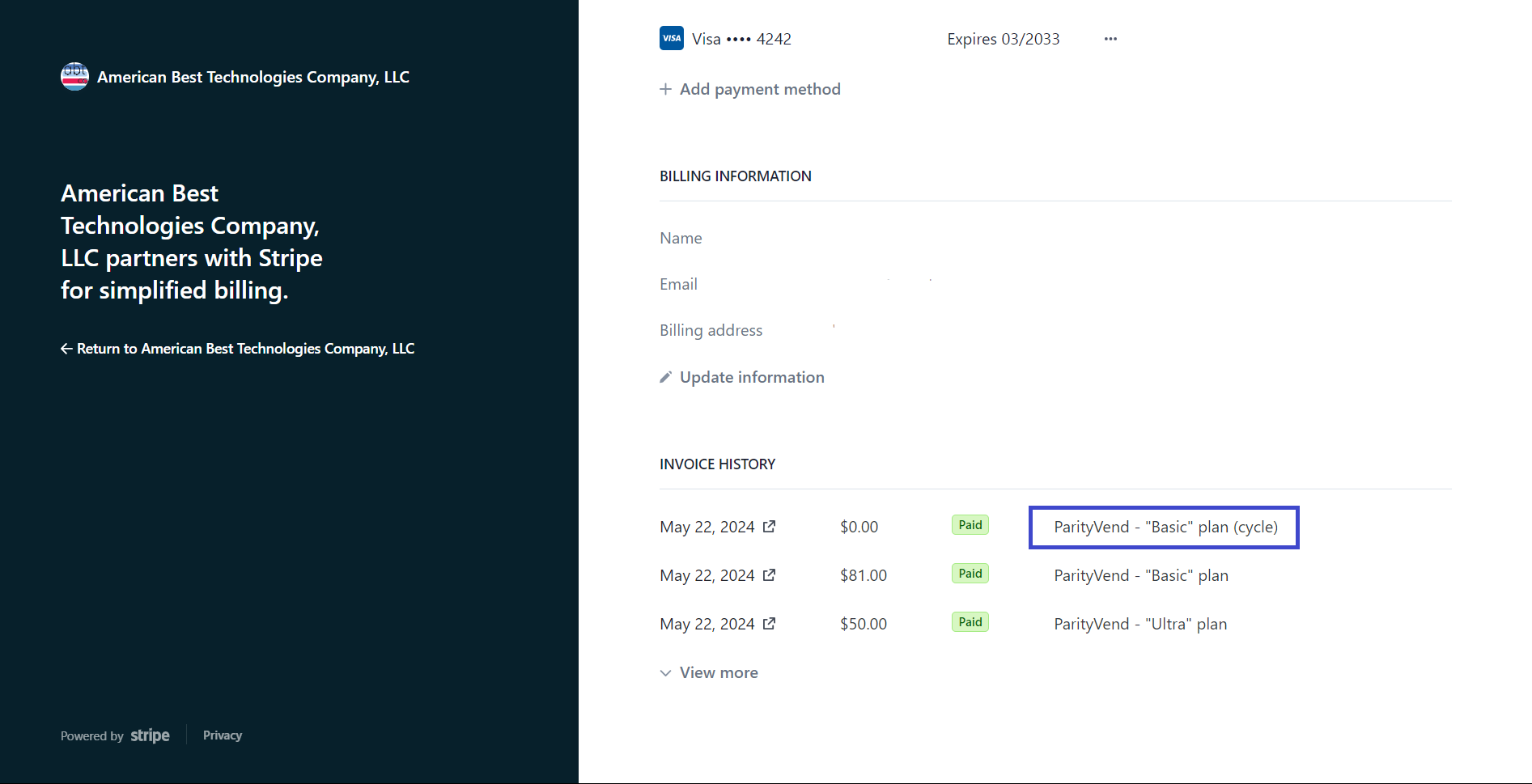Click Paid badge on the $50.00 invoice

tap(970, 622)
